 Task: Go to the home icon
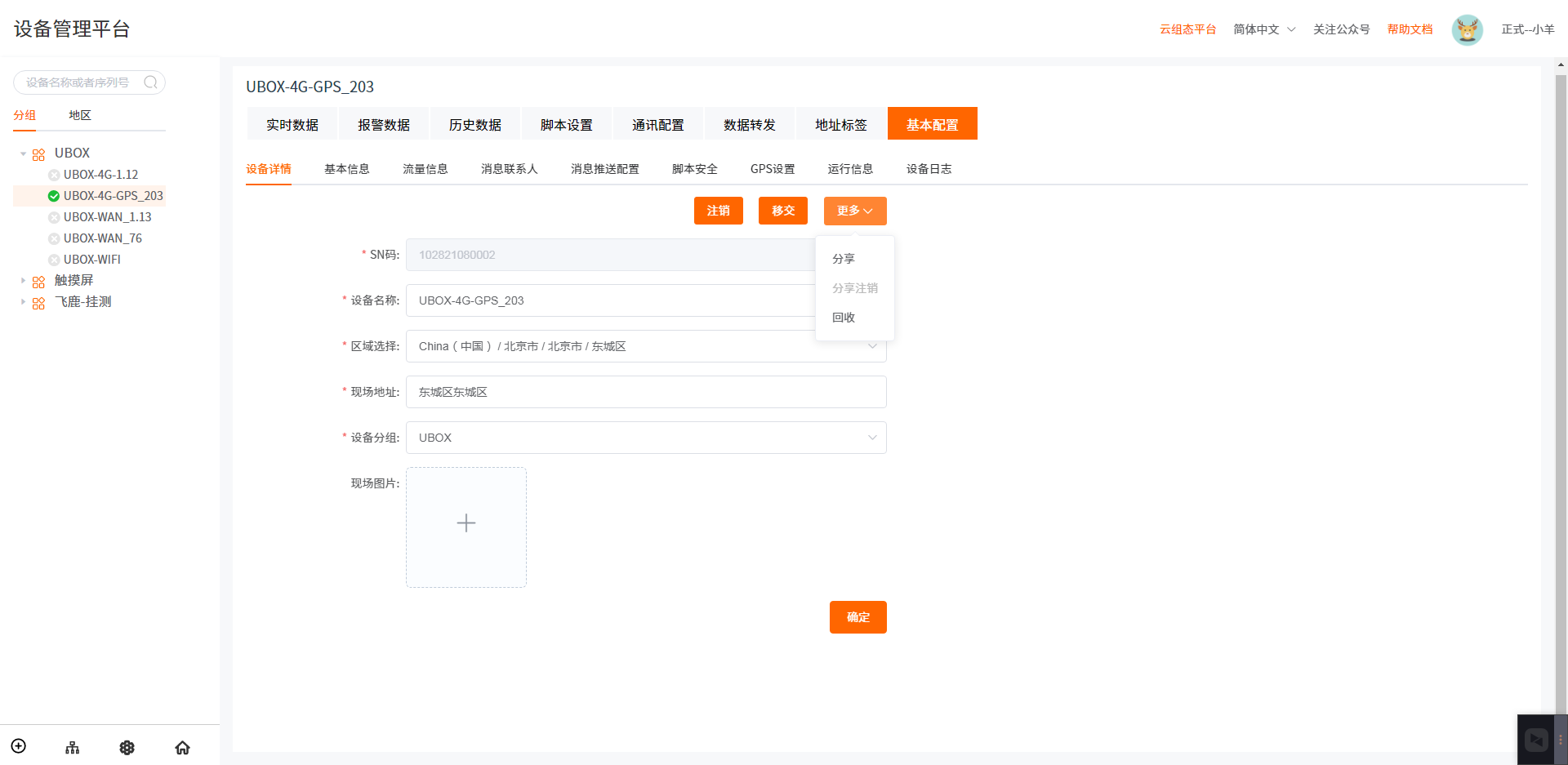(182, 747)
